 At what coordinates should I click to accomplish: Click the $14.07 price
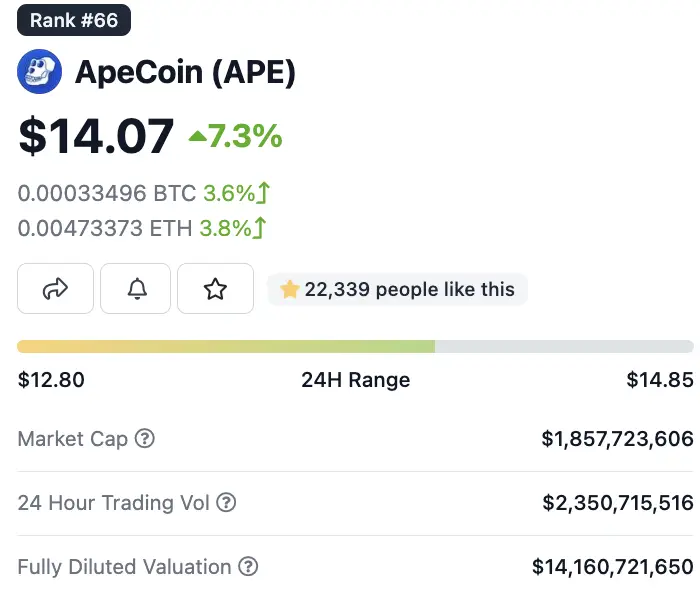pyautogui.click(x=96, y=136)
